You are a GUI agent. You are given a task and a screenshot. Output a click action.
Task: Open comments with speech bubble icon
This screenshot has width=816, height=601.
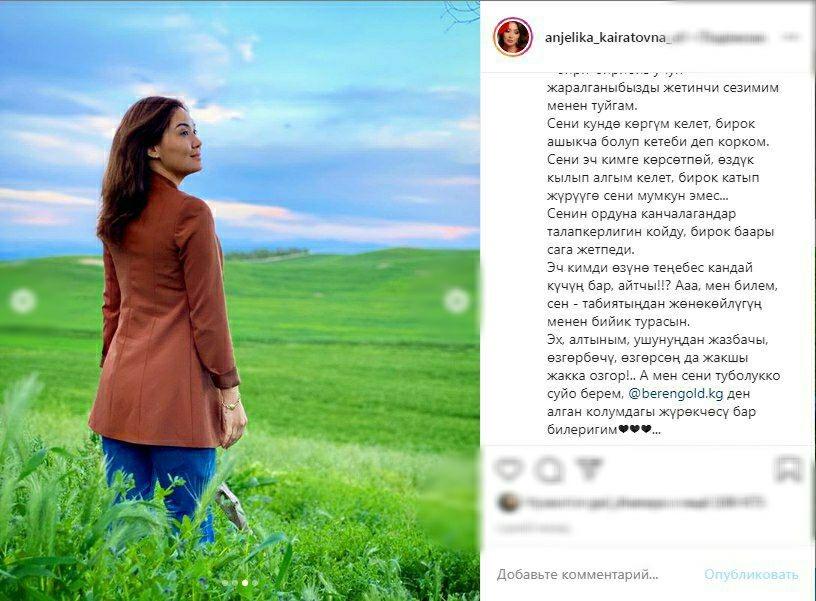[x=549, y=469]
